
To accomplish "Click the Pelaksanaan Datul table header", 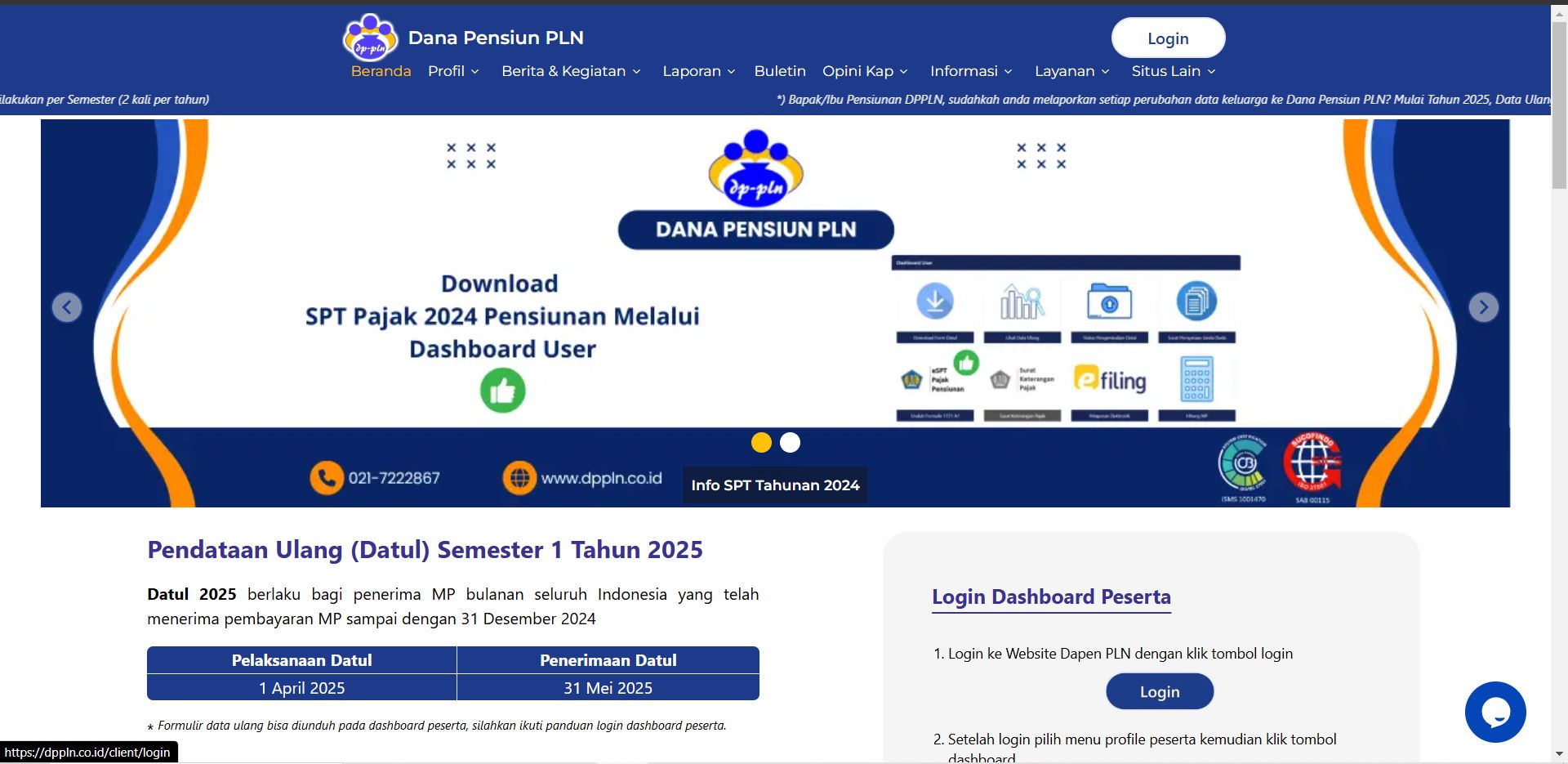I will pos(301,660).
